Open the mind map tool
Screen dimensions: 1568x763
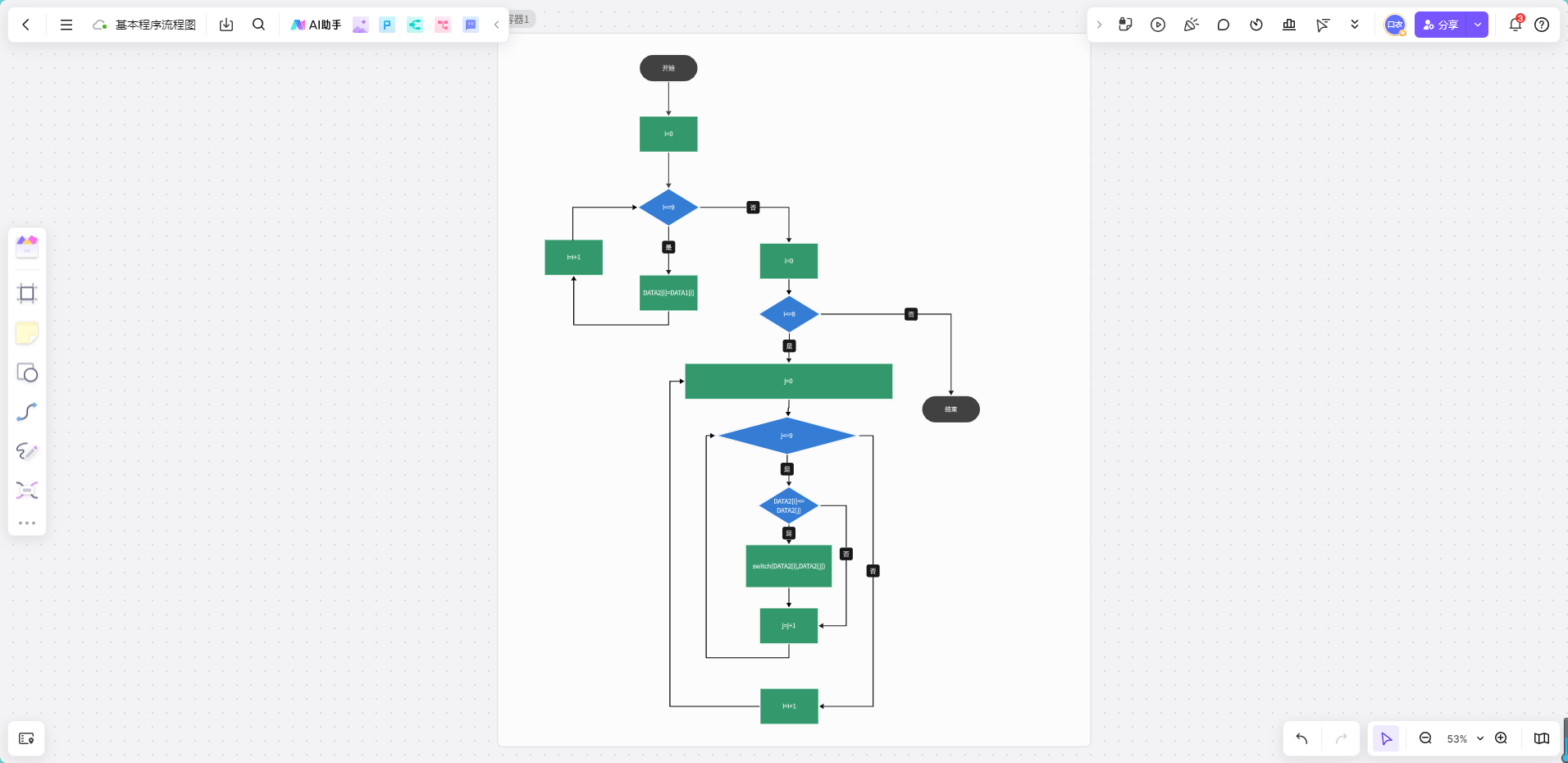click(27, 491)
